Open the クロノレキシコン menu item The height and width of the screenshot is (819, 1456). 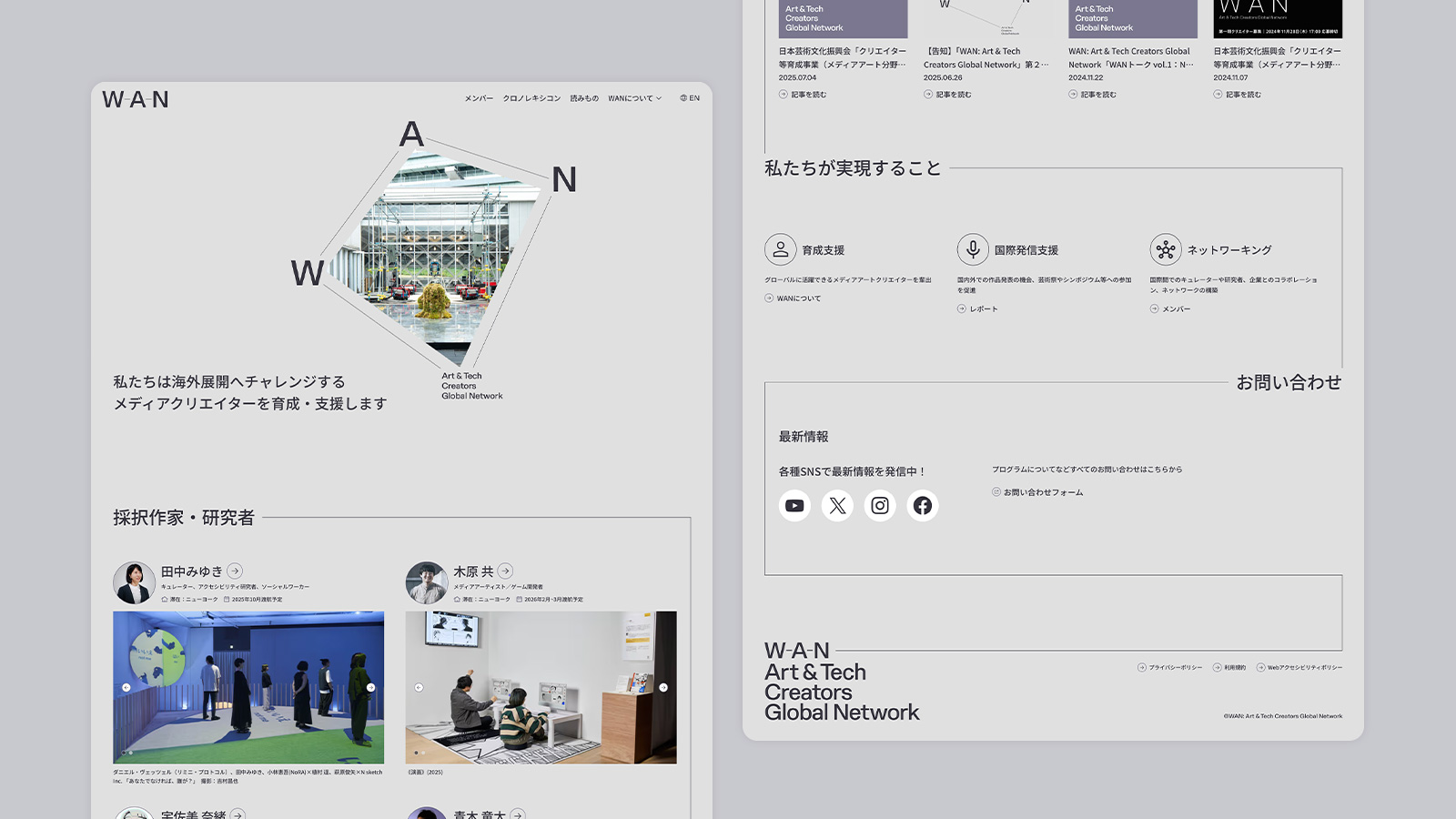531,98
